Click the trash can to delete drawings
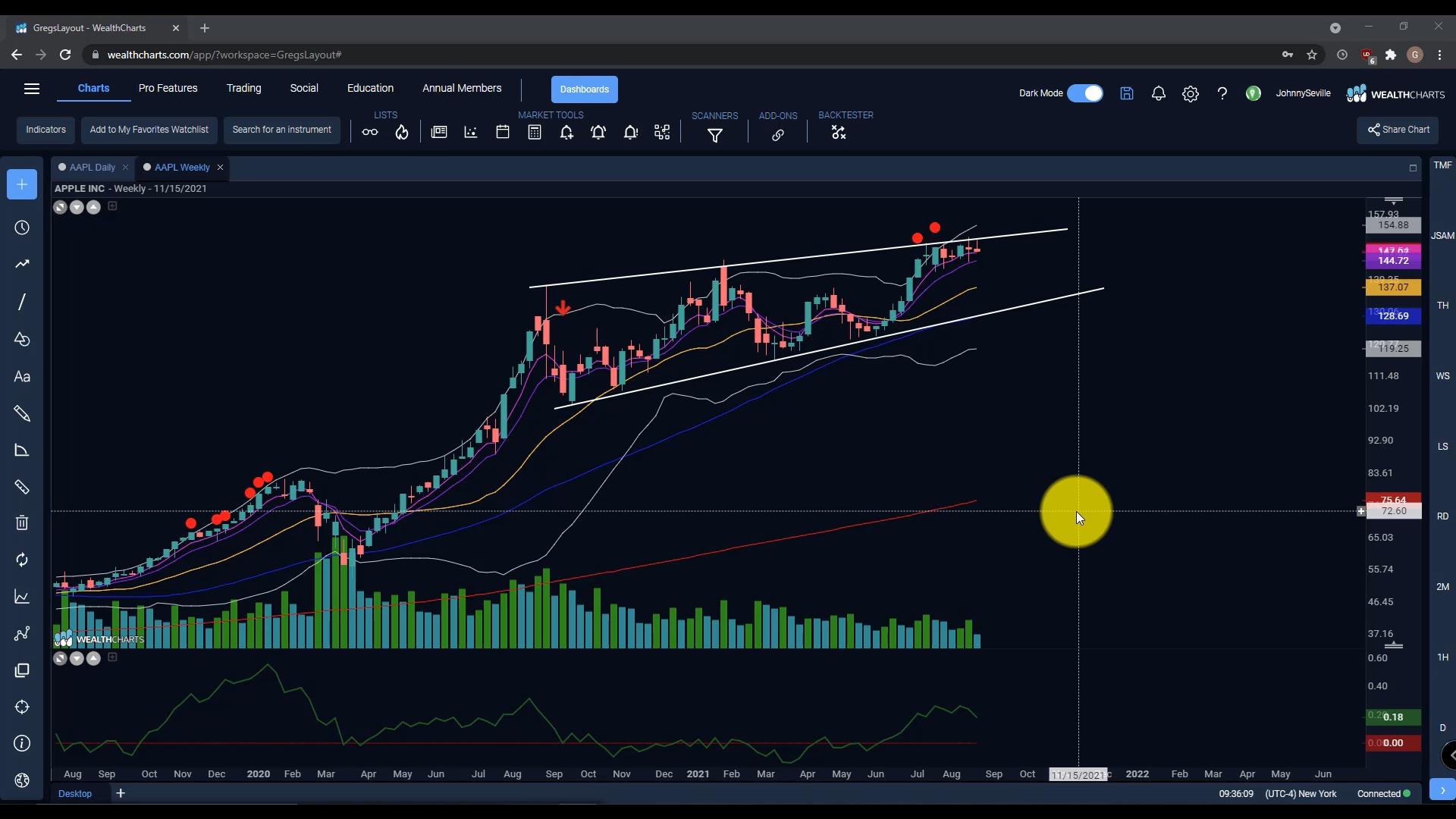 [22, 522]
